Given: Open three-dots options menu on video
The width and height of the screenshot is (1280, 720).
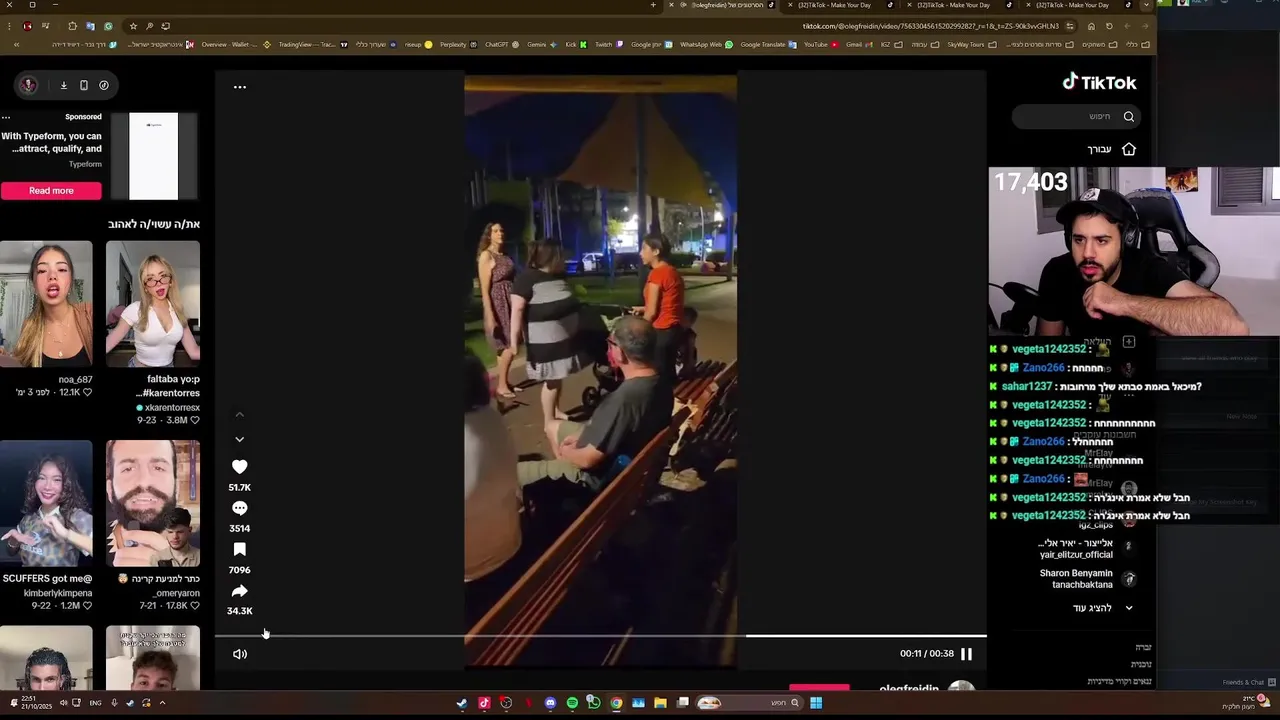Looking at the screenshot, I should click(240, 87).
